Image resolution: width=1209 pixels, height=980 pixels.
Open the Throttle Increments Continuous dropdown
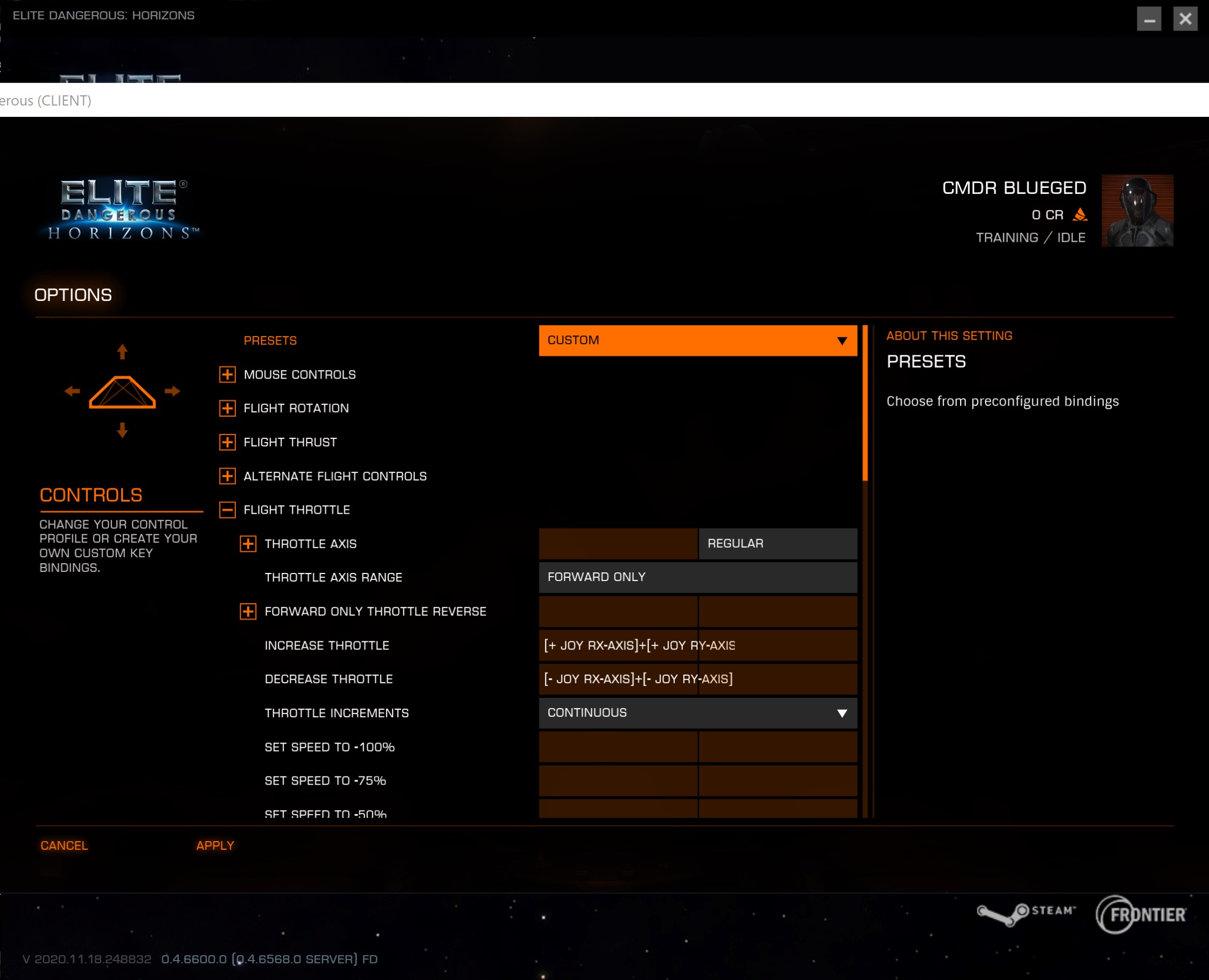pyautogui.click(x=697, y=712)
